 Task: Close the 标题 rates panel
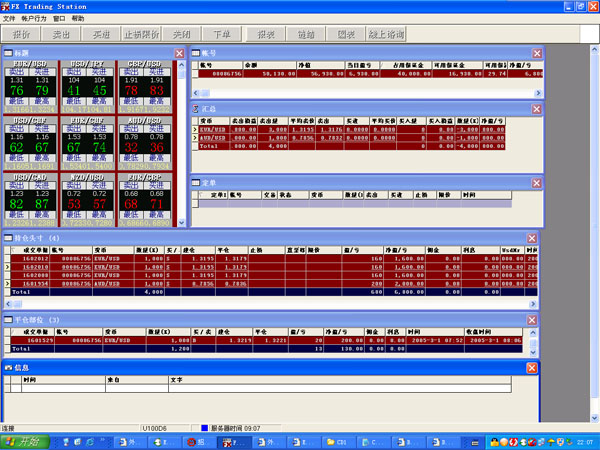pyautogui.click(x=179, y=53)
